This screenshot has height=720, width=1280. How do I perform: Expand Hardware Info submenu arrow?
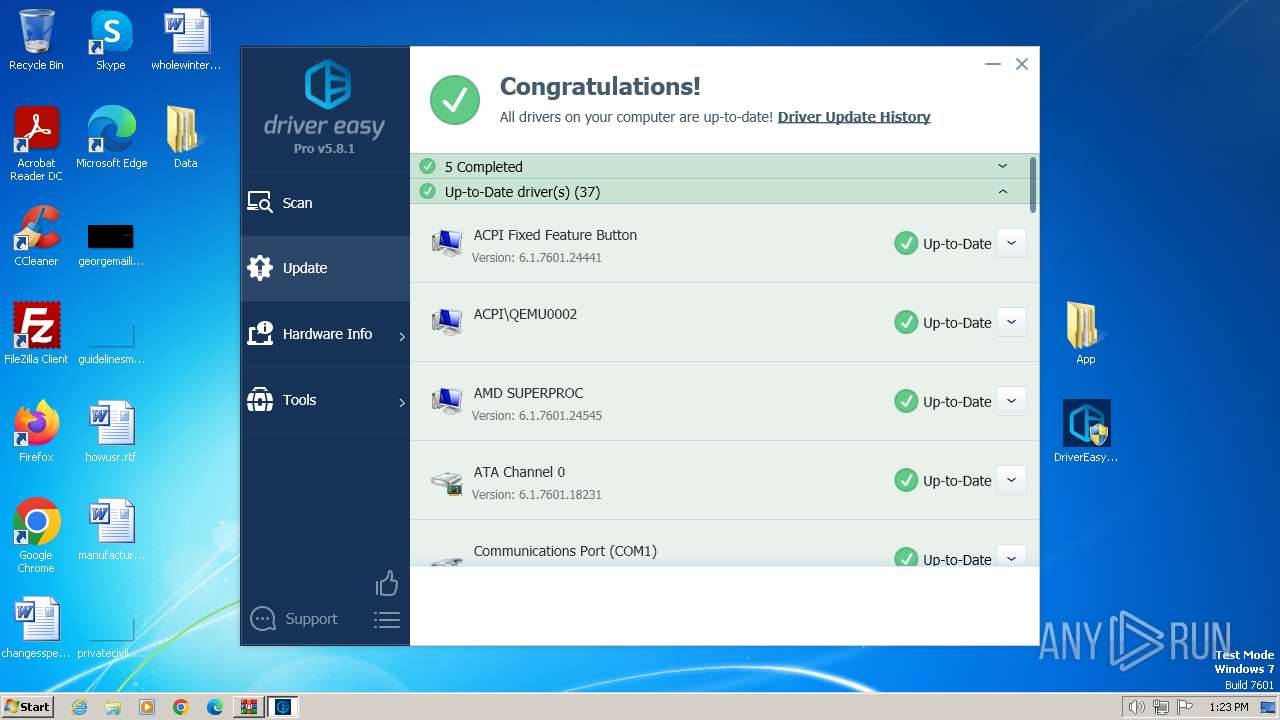pyautogui.click(x=402, y=337)
